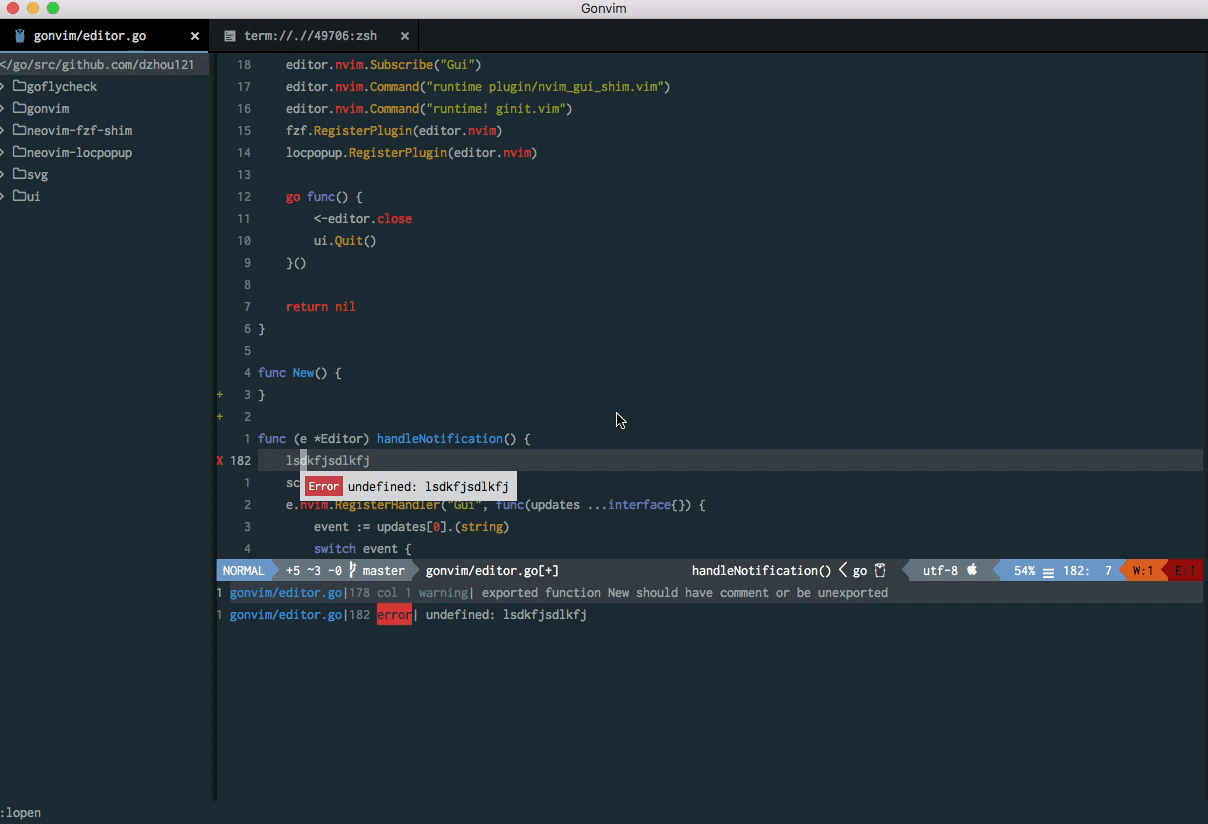Viewport: 1208px width, 824px height.
Task: Click the goflycheck folder icon
Action: pos(19,86)
